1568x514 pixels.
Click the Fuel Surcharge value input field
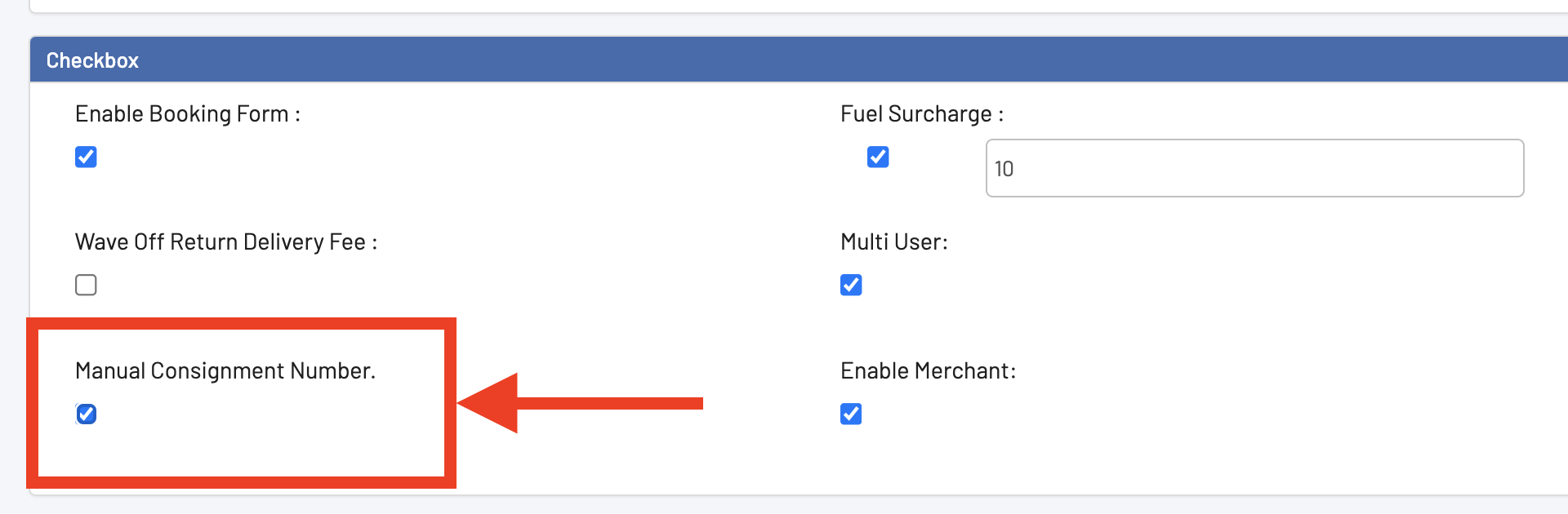coord(1254,168)
